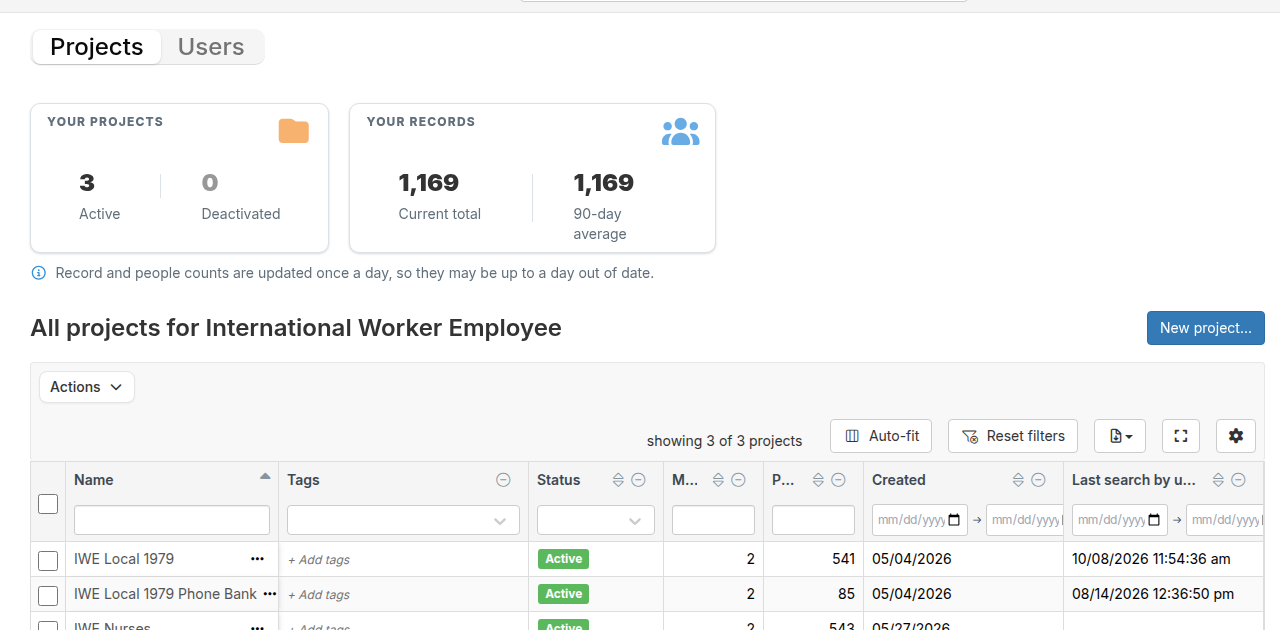Viewport: 1280px width, 630px height.
Task: Sort by Created column
Action: pyautogui.click(x=1018, y=480)
